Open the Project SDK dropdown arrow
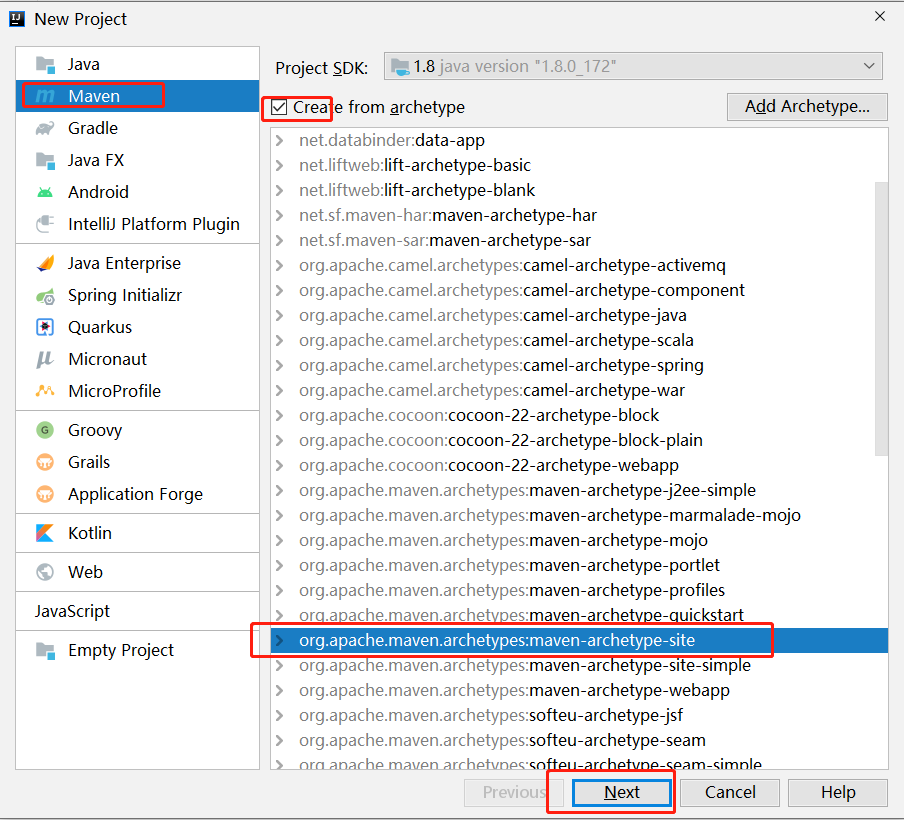904x820 pixels. 869,66
